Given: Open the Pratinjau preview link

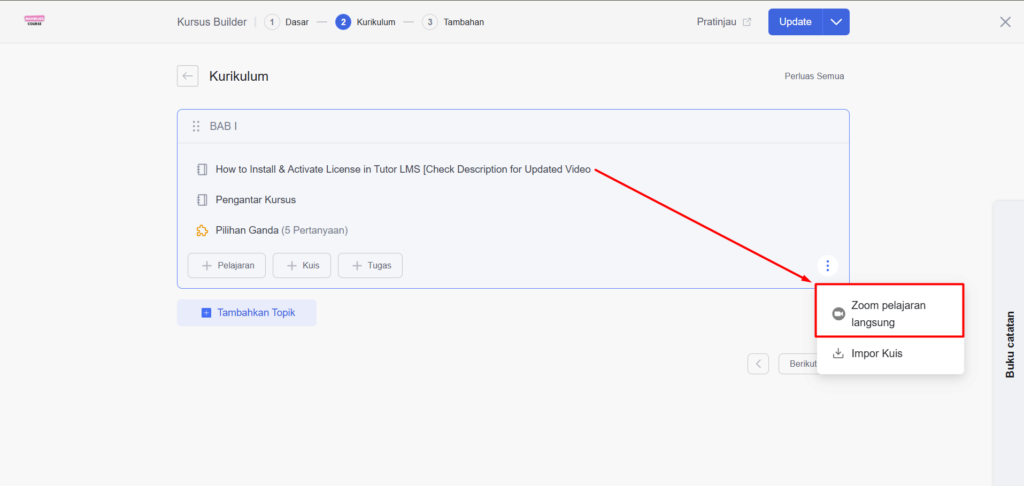Looking at the screenshot, I should click(724, 22).
